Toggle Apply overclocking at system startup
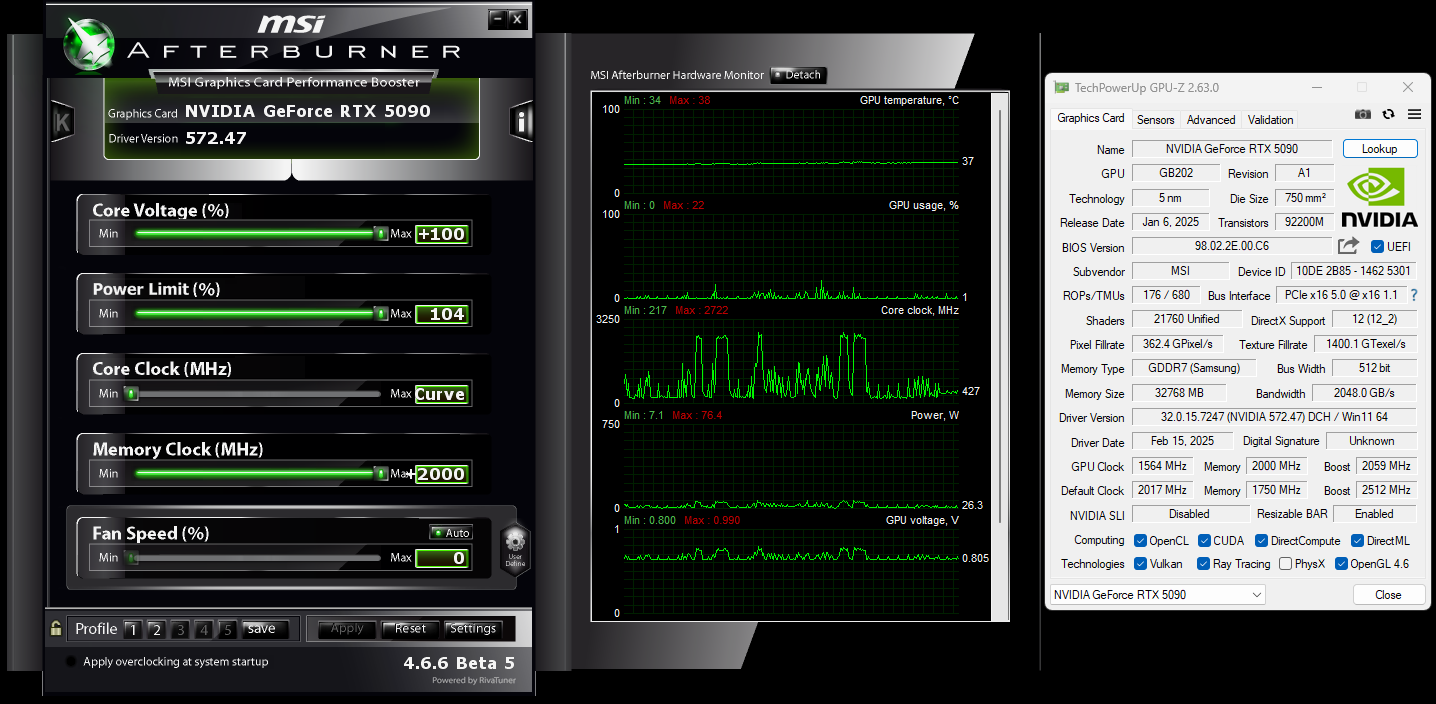1436x704 pixels. click(x=71, y=662)
